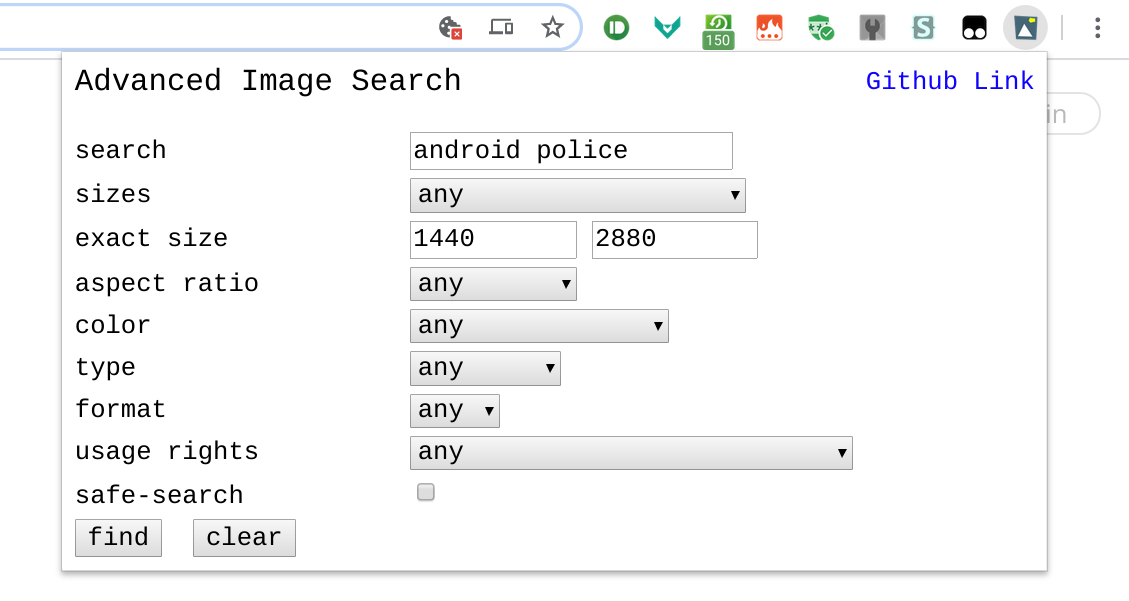Click the exact size width field 1440
This screenshot has width=1129, height=601.
pos(493,240)
